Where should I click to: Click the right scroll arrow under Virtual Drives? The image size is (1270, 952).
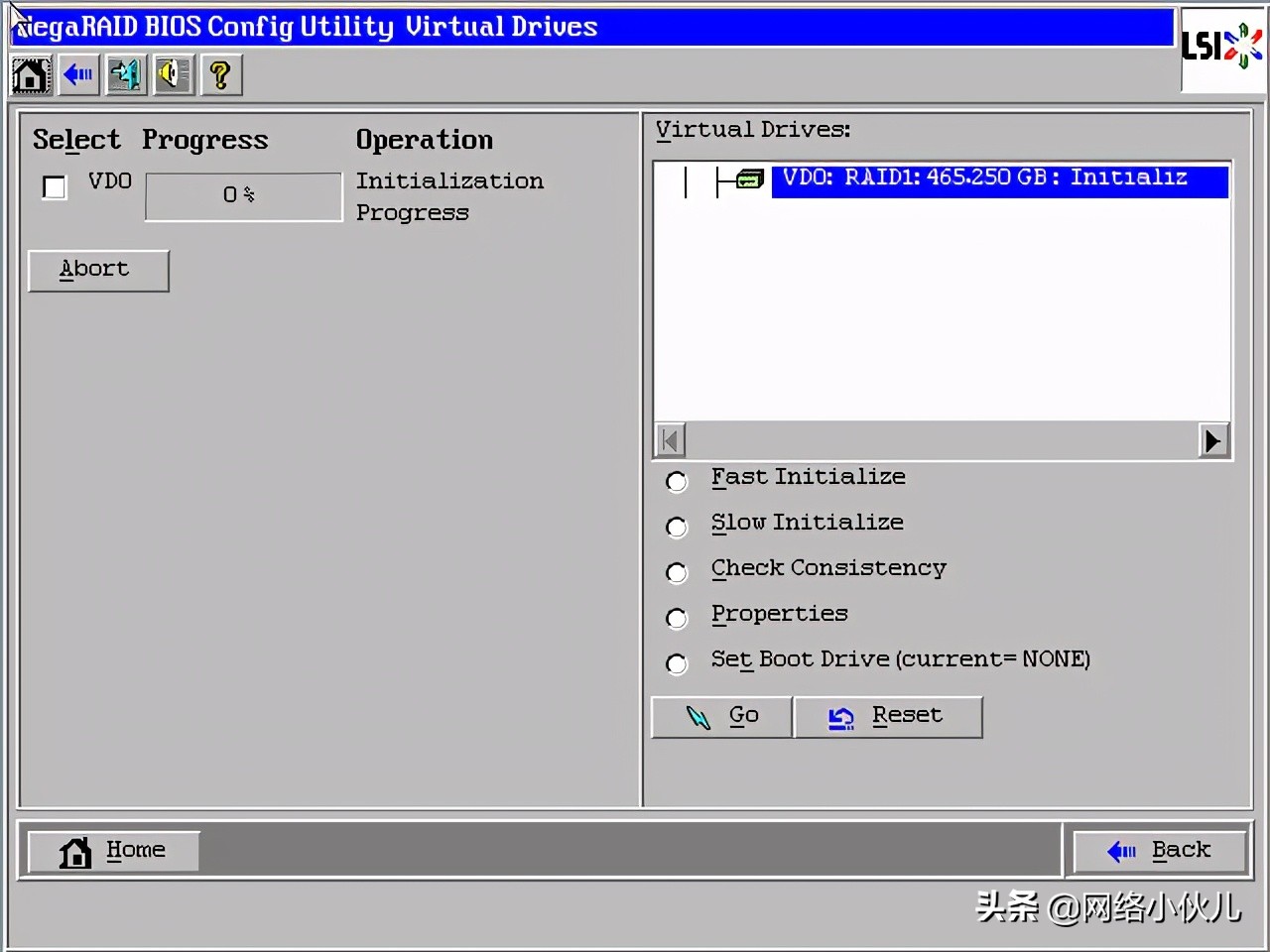[x=1213, y=439]
